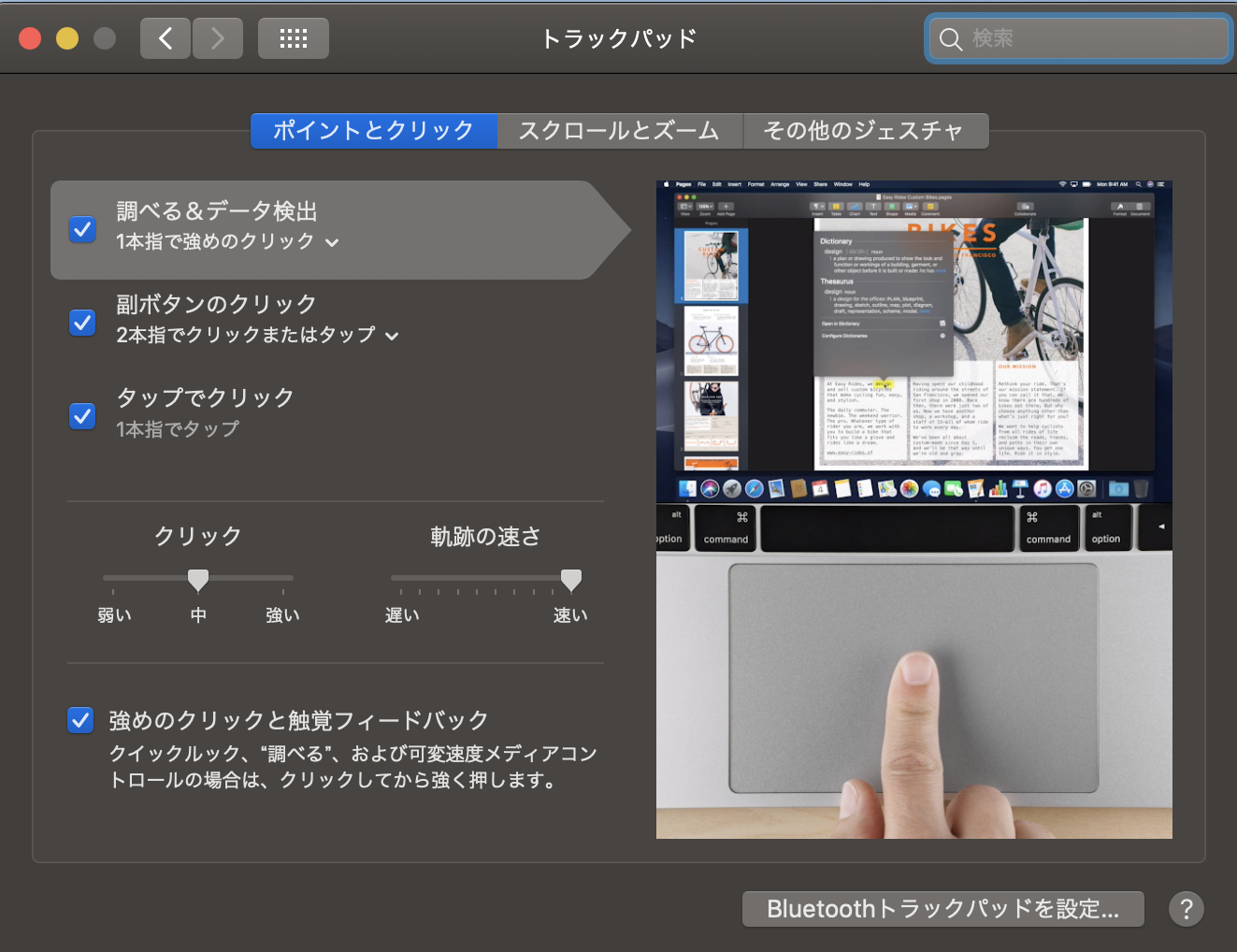The width and height of the screenshot is (1237, 952).
Task: Show all preferences via the grid icon
Action: click(293, 38)
